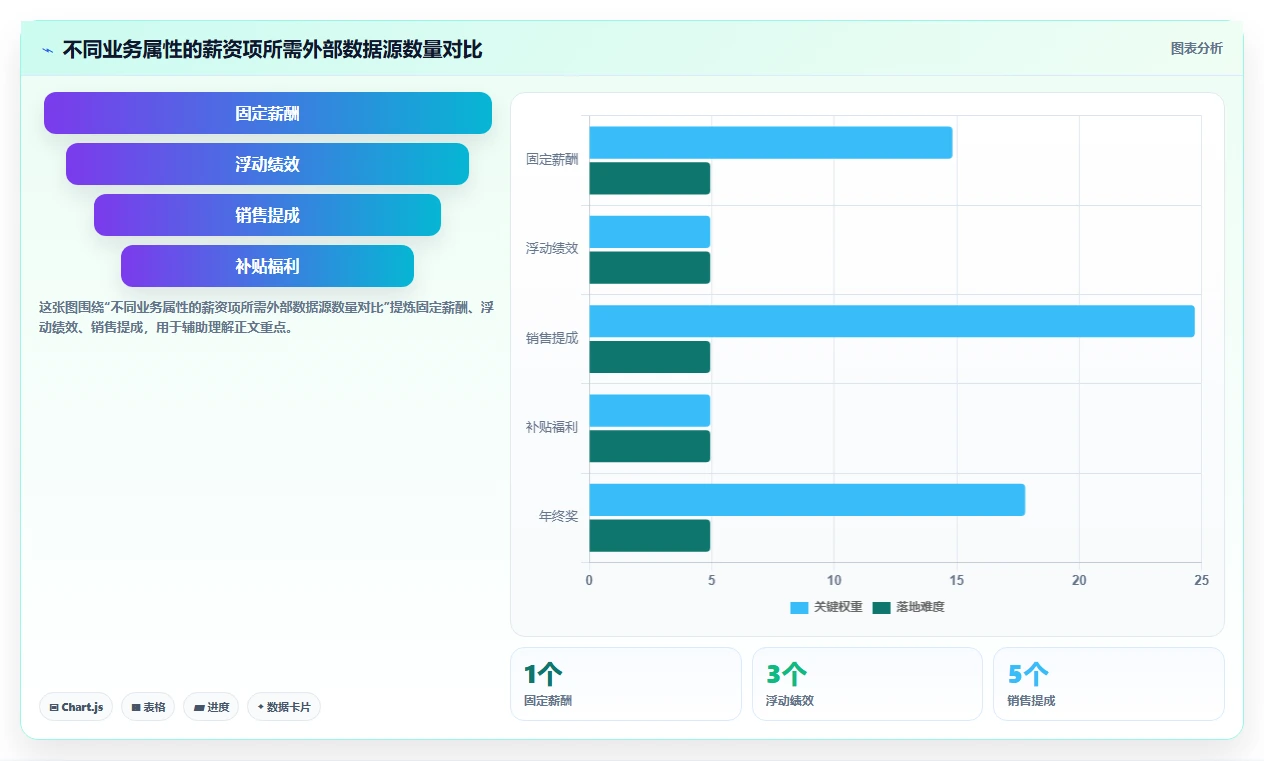Click the 固定薪酬 落地难度 green bar

click(x=650, y=178)
